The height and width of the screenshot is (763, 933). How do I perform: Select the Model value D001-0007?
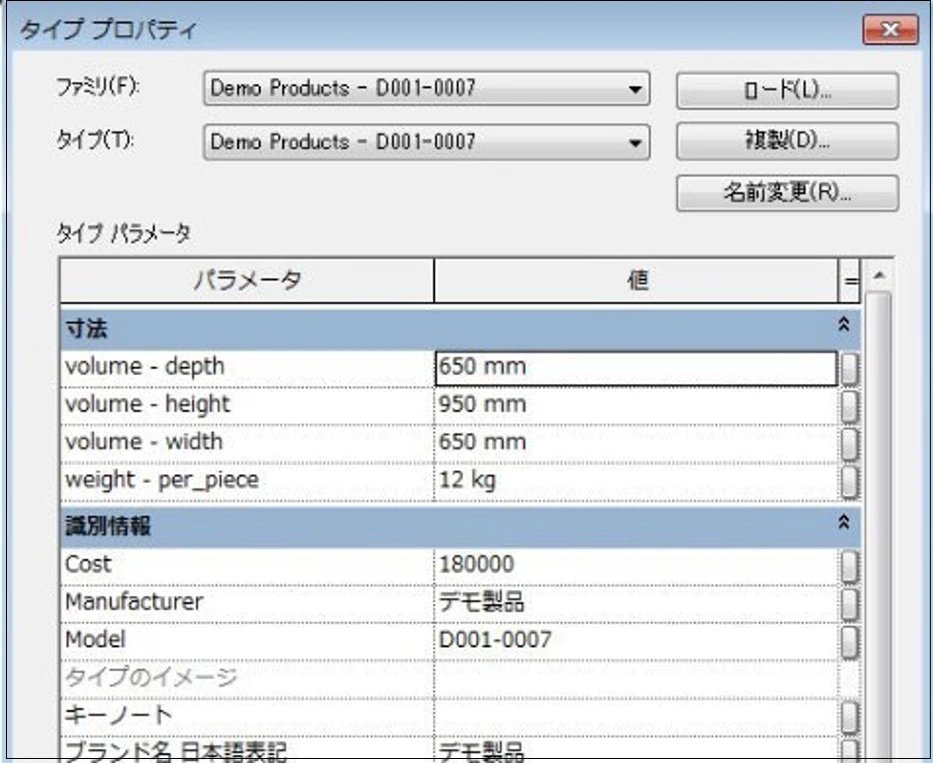coord(636,640)
